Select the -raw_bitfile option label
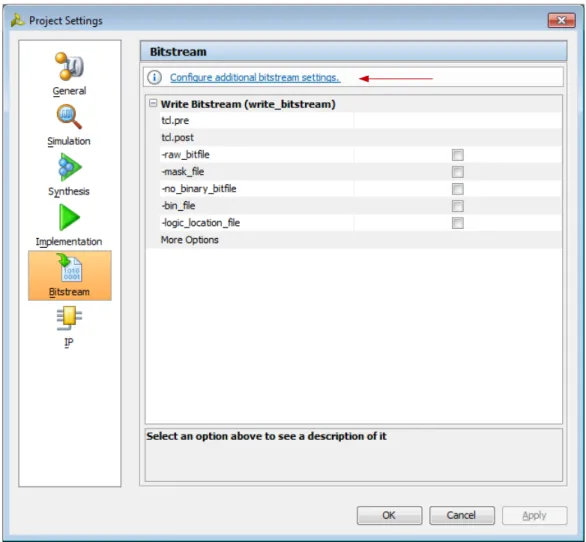Viewport: 586px width, 542px height. pyautogui.click(x=185, y=155)
